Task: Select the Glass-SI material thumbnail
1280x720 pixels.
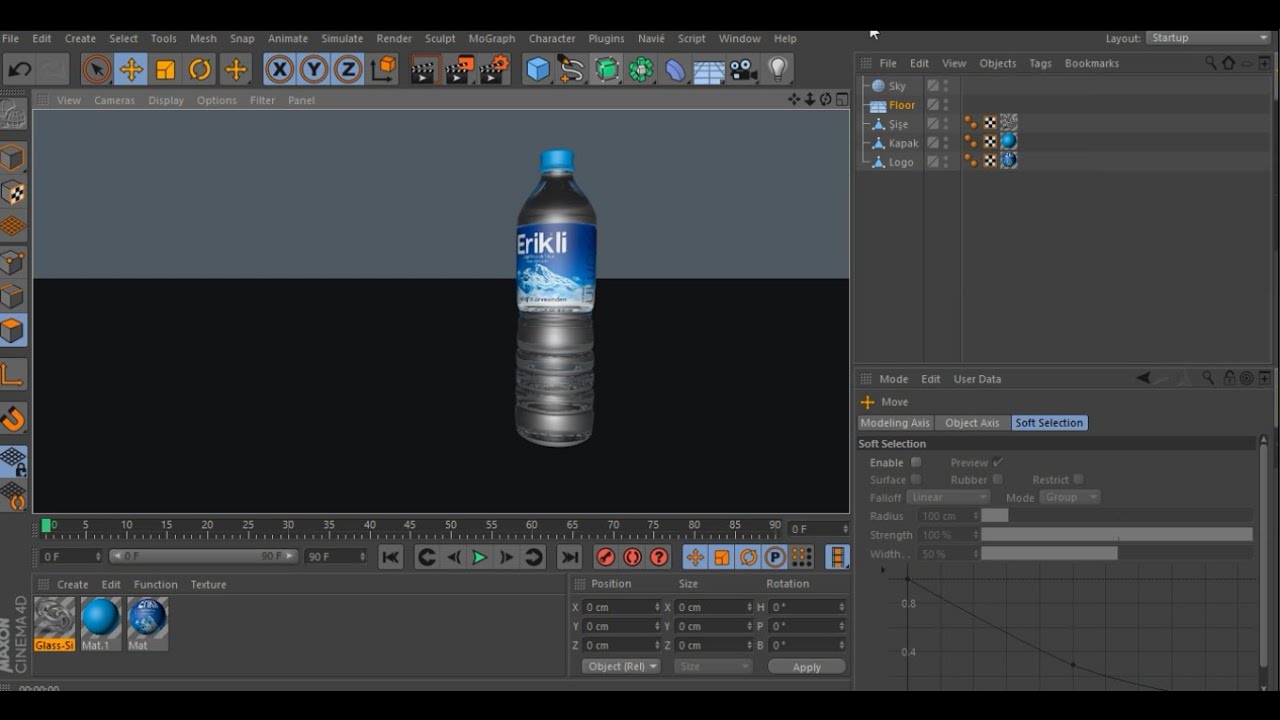Action: point(54,624)
